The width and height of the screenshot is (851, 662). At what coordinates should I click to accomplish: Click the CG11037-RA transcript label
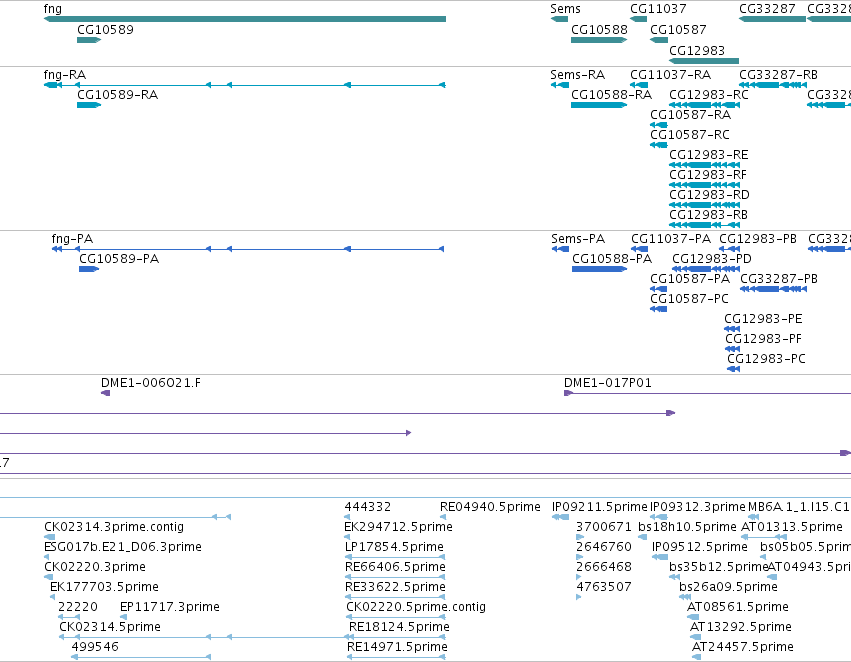(x=670, y=75)
